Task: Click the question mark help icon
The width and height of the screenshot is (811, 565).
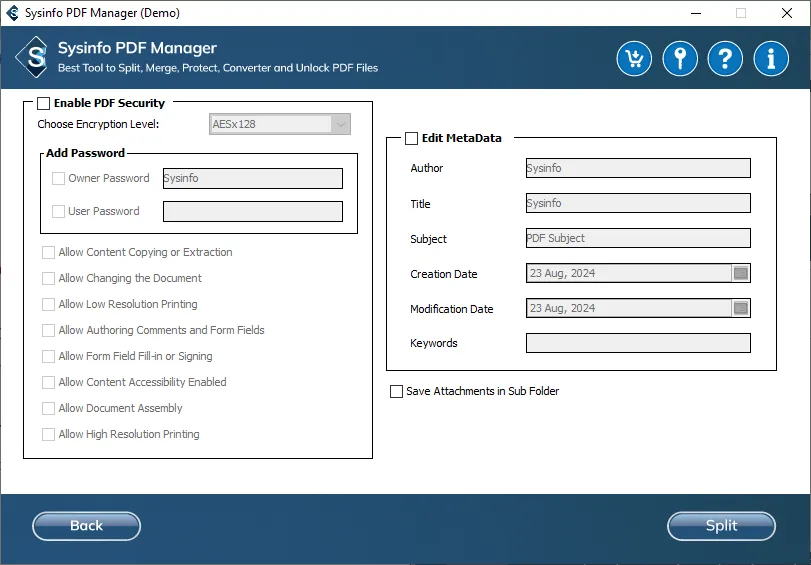Action: pos(725,59)
